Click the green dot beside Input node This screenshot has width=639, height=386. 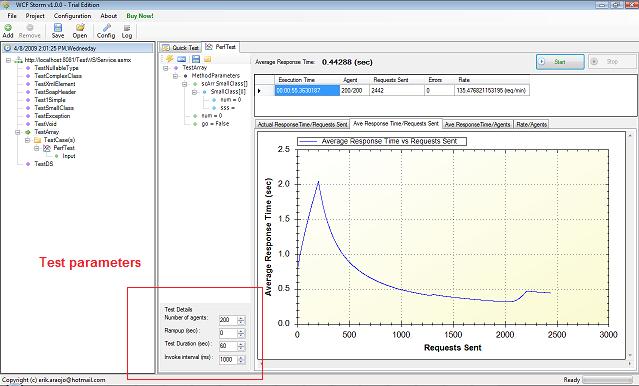[56, 156]
